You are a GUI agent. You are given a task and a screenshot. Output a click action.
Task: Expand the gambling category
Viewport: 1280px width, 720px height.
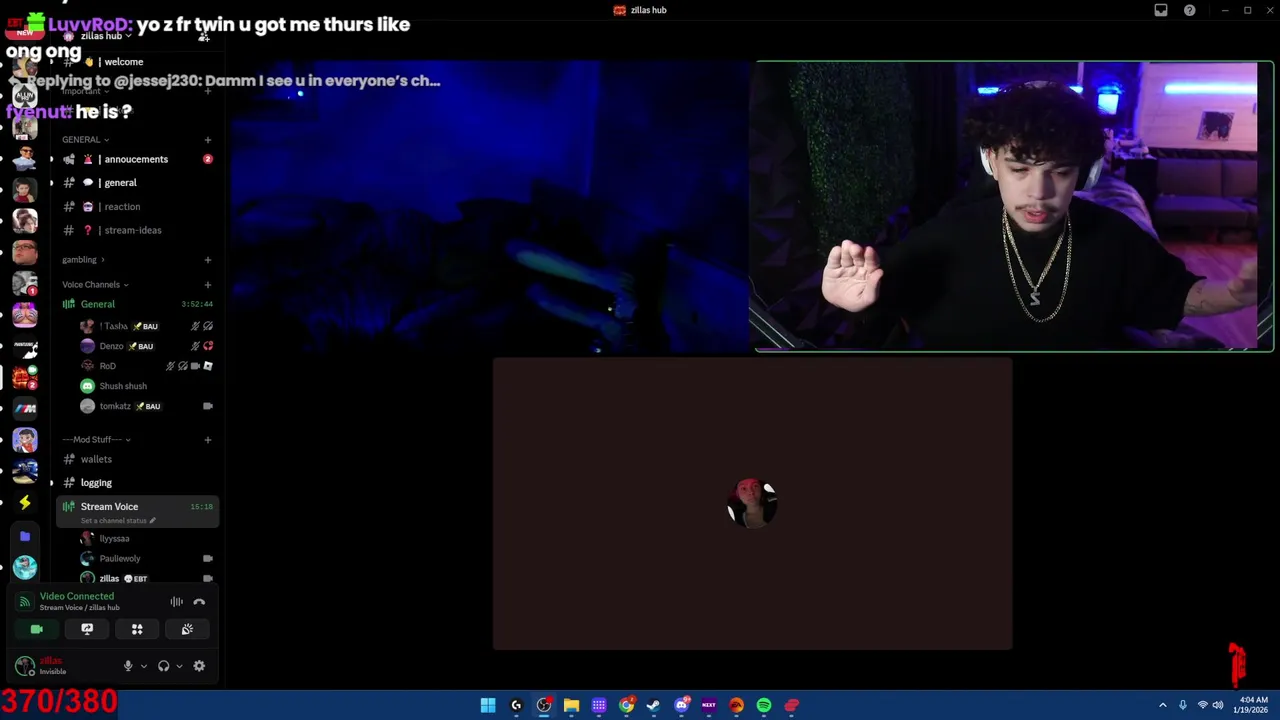tap(83, 260)
